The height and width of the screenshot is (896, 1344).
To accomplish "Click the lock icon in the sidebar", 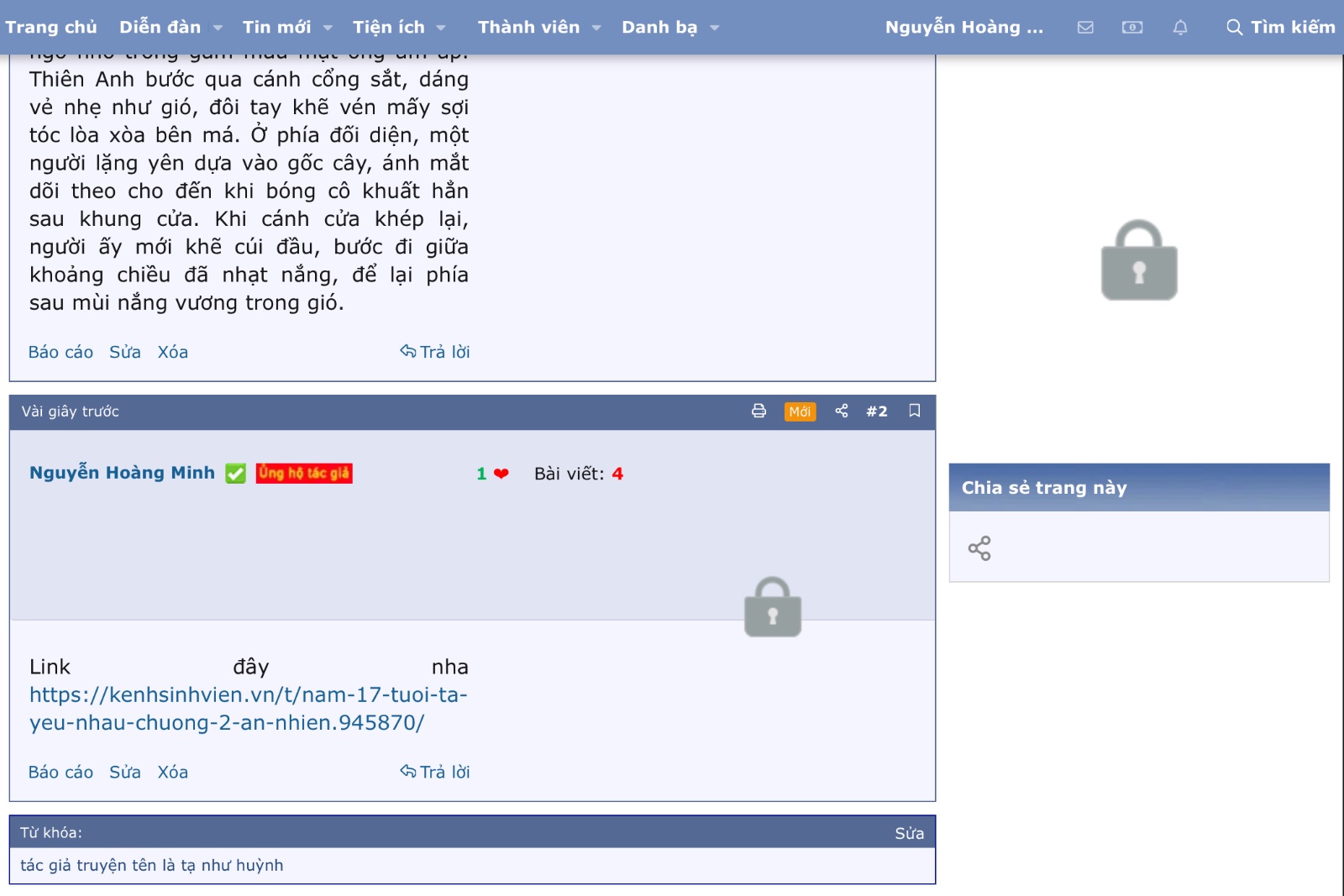I will point(1139,261).
